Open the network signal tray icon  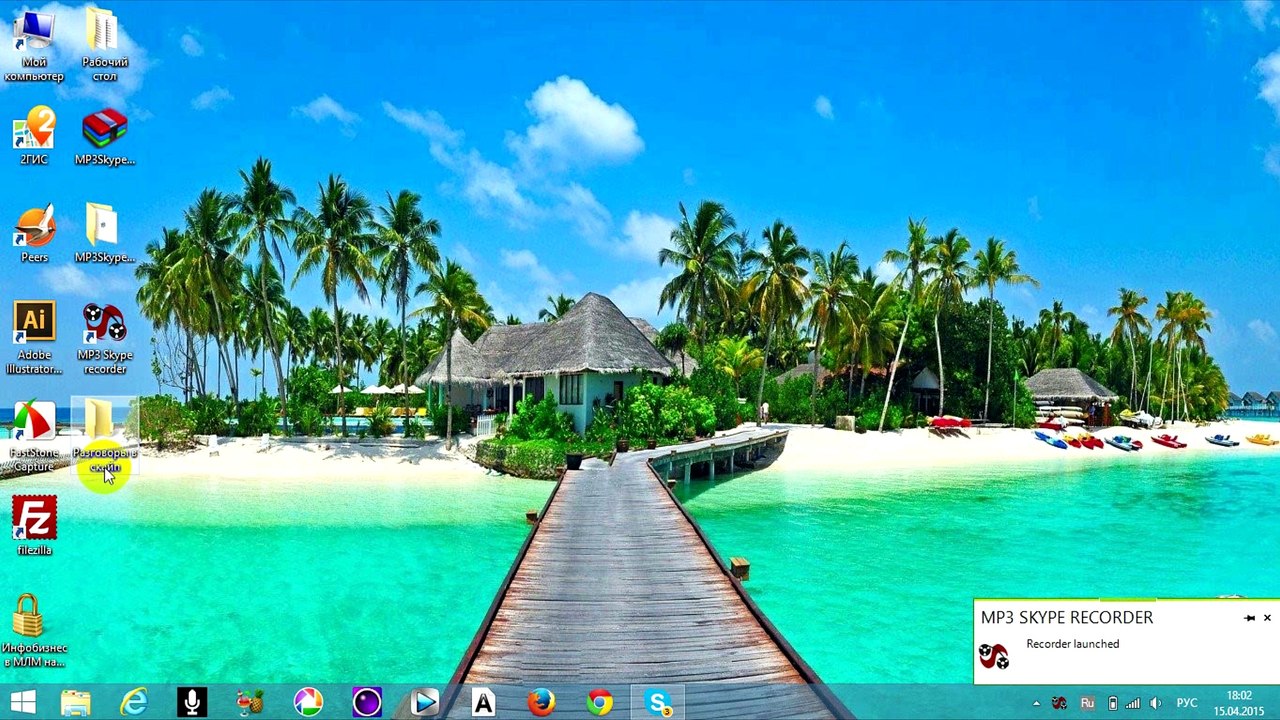[1133, 703]
